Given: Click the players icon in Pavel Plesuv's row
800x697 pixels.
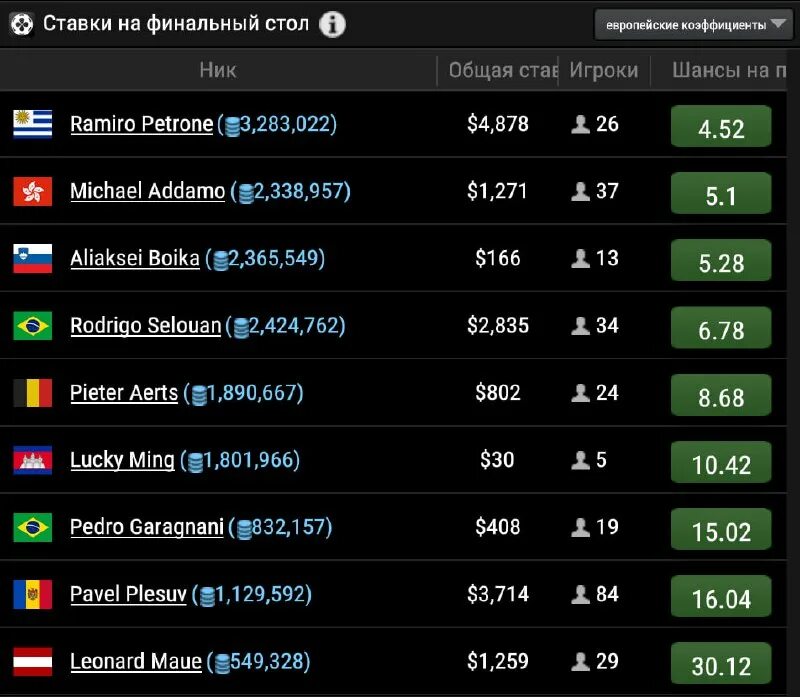Looking at the screenshot, I should pos(580,595).
